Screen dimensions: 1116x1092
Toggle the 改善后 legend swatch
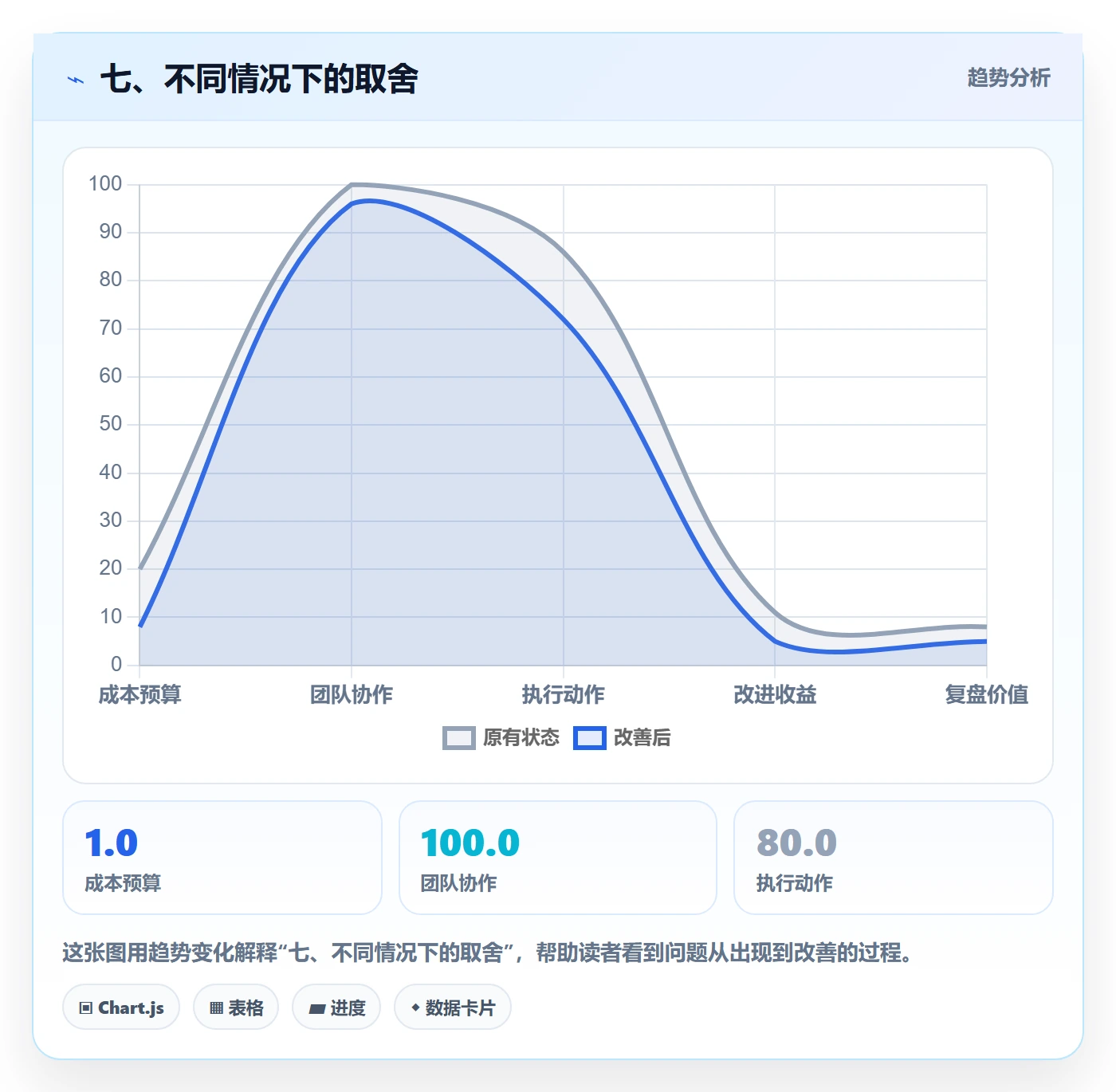[x=590, y=738]
